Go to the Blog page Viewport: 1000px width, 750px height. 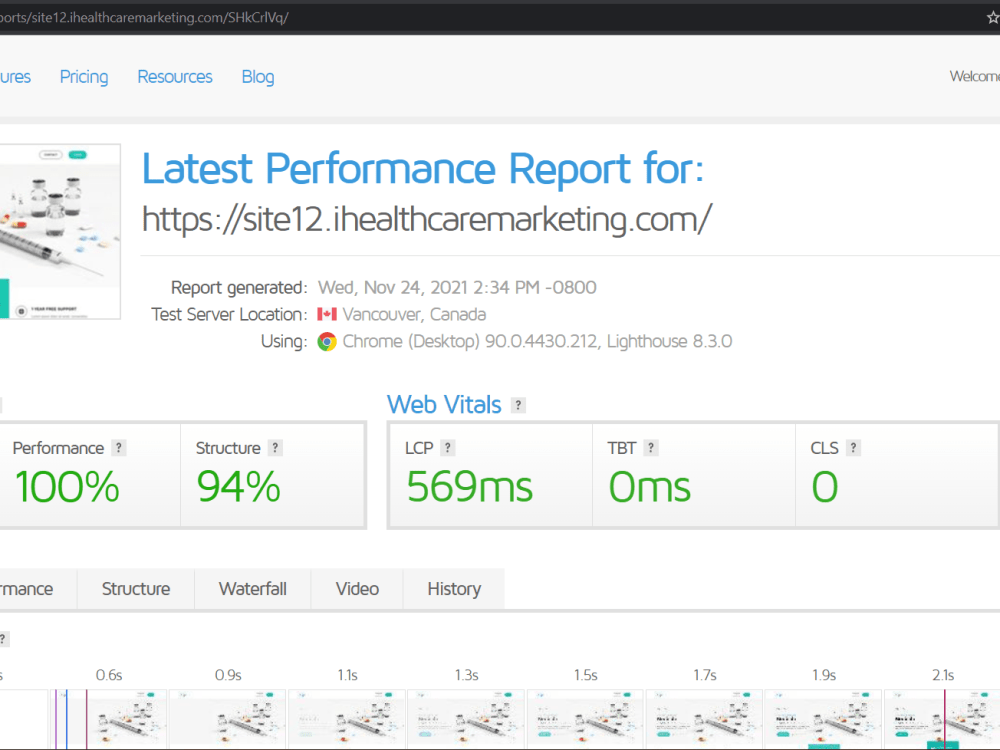(x=258, y=77)
